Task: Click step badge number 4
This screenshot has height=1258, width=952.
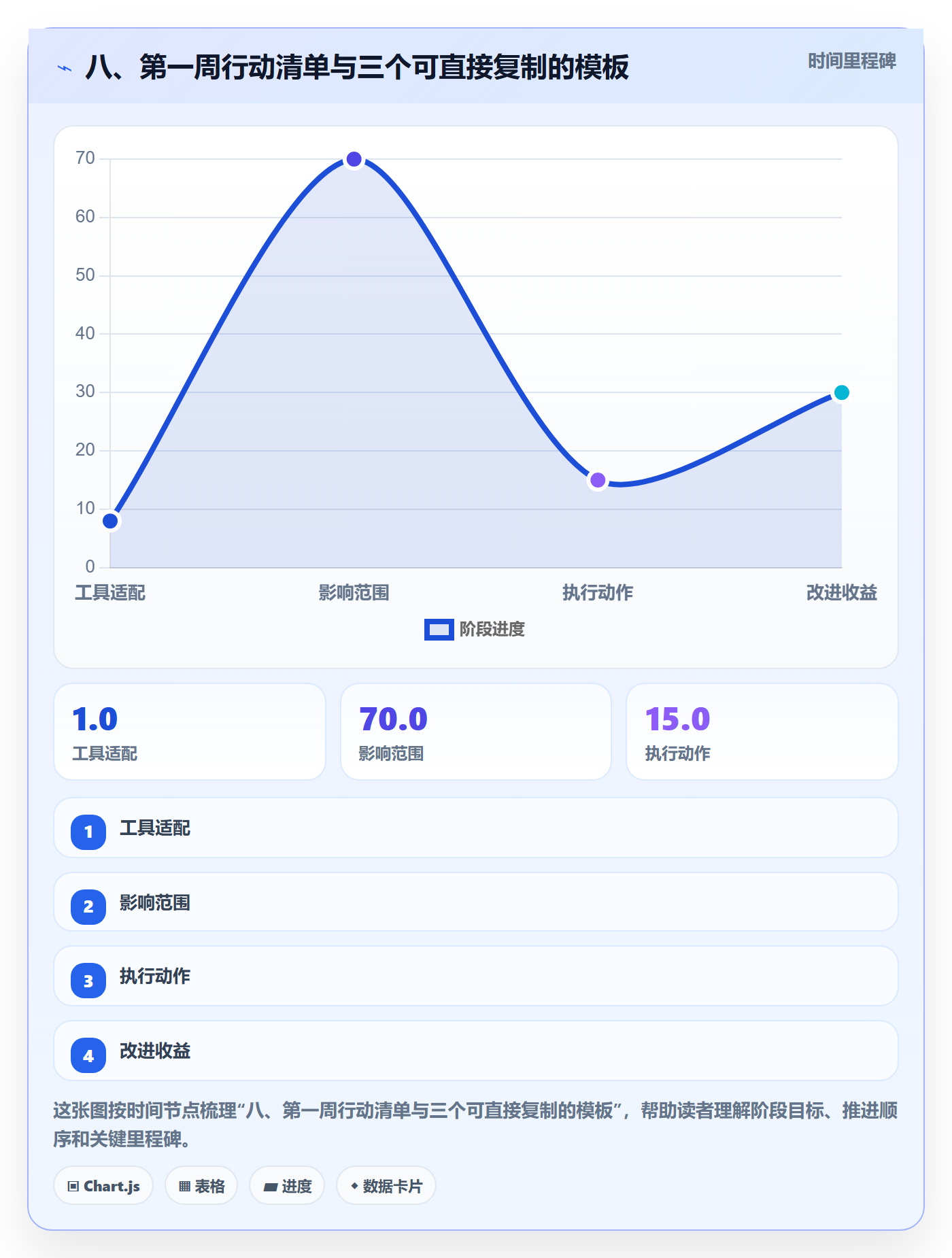Action: pos(88,1055)
